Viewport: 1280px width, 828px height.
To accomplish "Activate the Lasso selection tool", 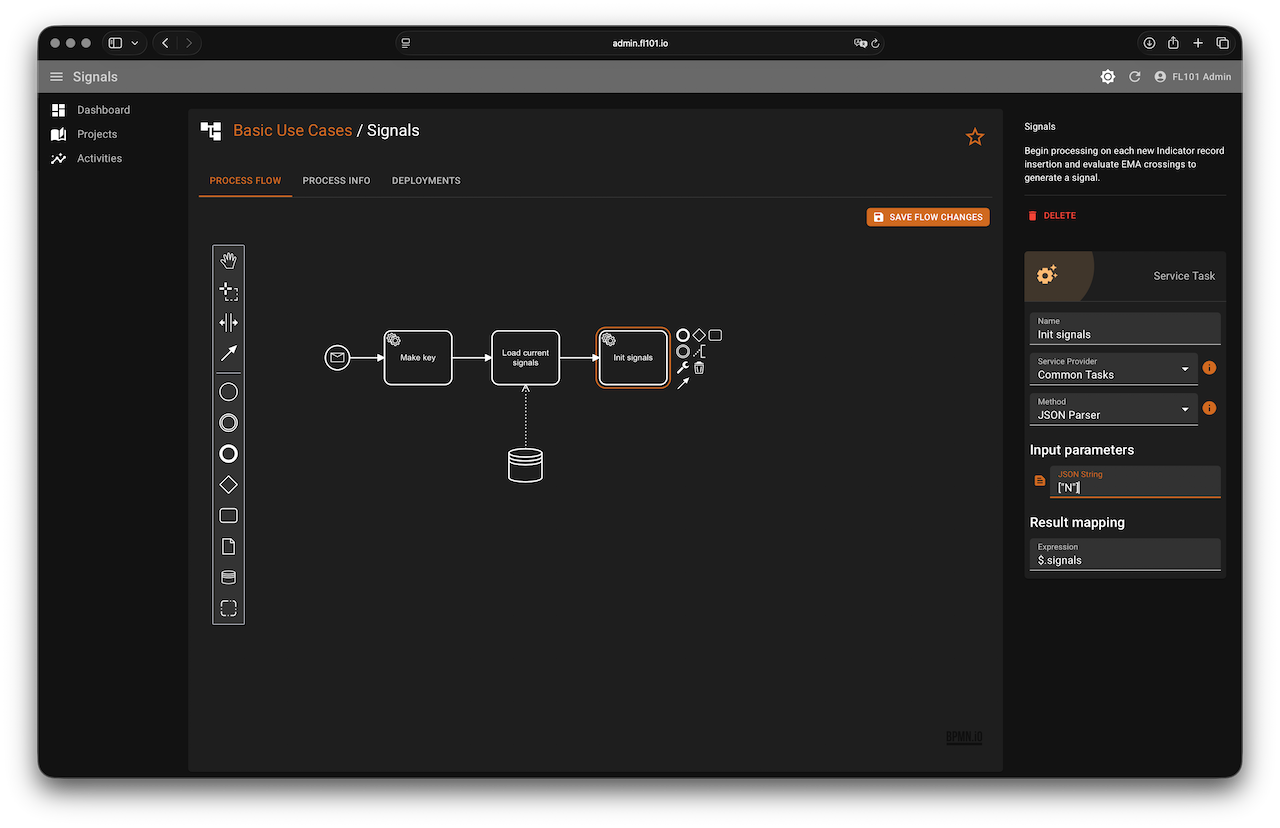I will [228, 292].
